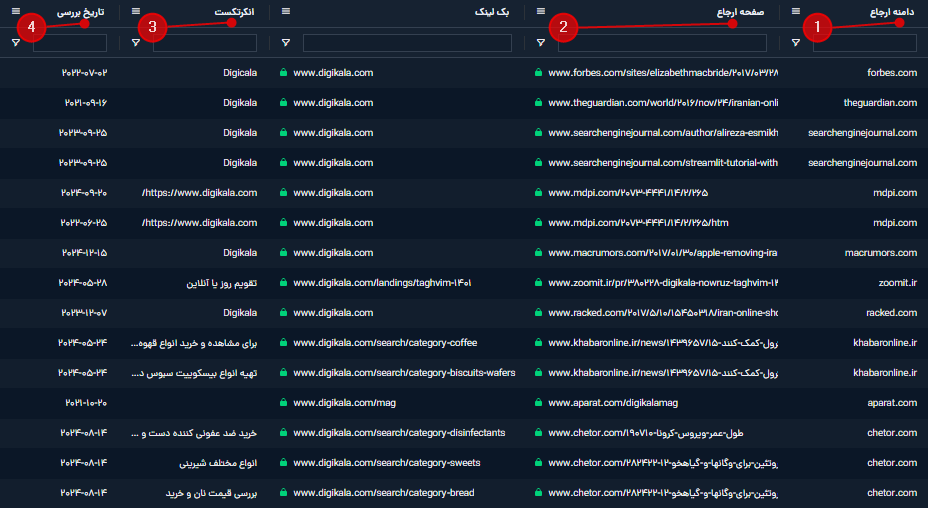Open the www.digikala.com/search/category-bread backlink
This screenshot has height=508, width=928.
pyautogui.click(x=384, y=493)
